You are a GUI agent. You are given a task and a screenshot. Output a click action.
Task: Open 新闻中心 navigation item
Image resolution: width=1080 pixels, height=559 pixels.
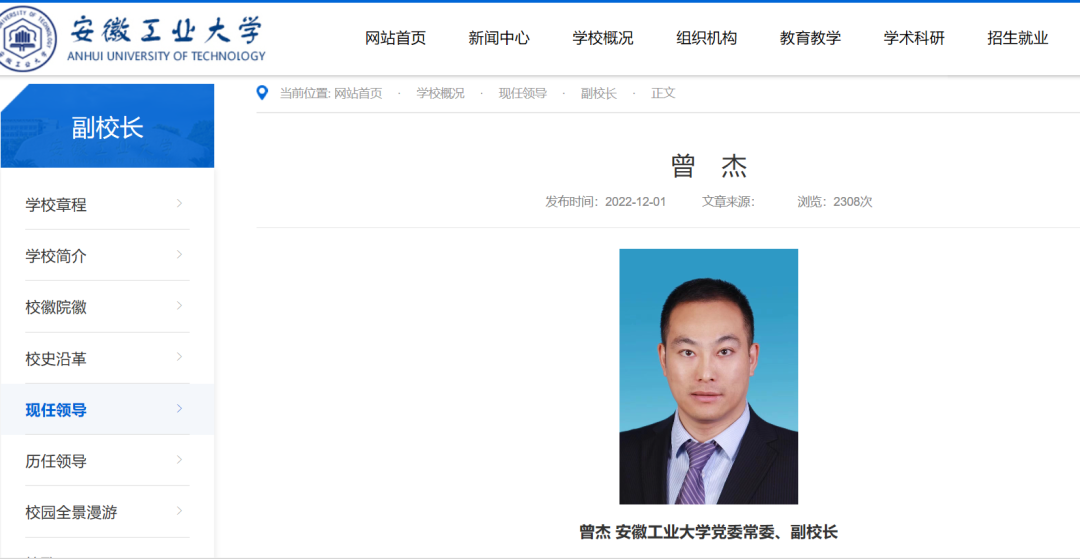[499, 39]
